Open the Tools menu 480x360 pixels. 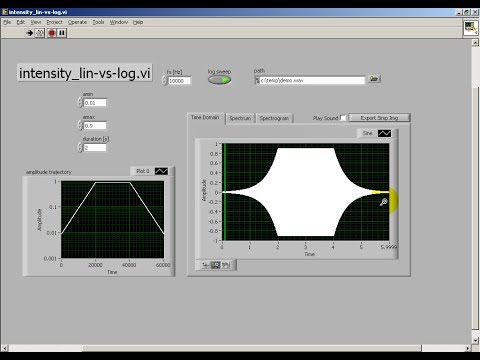click(98, 22)
